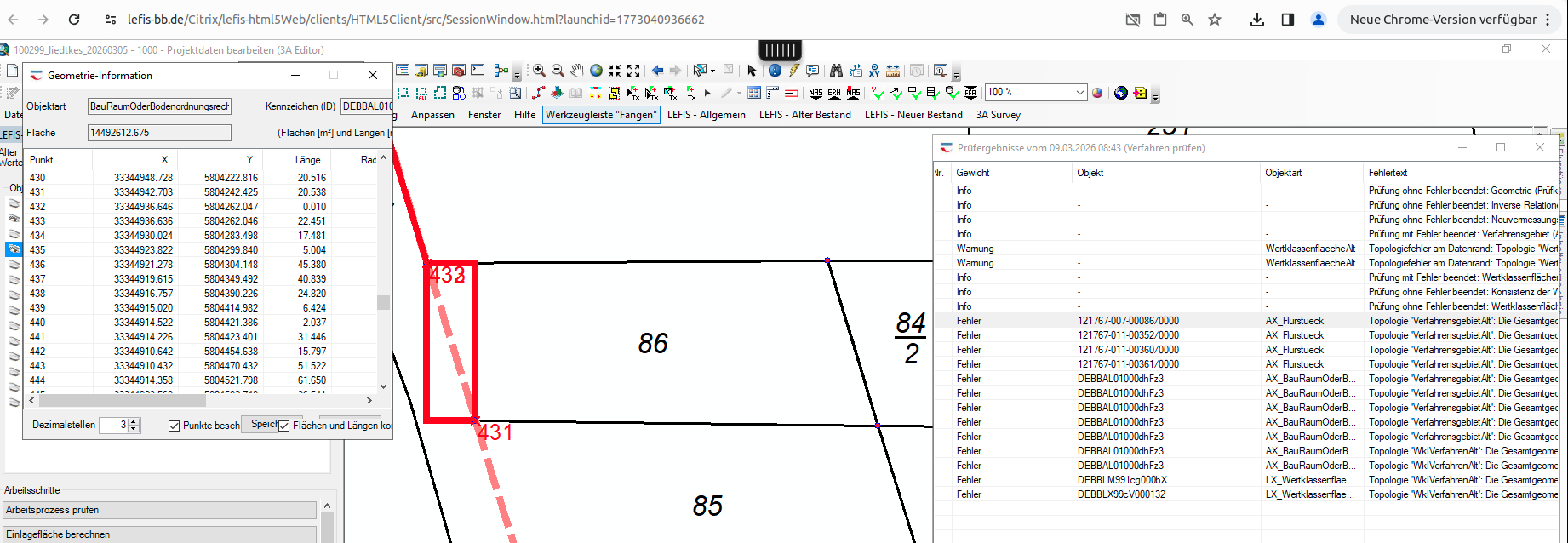This screenshot has width=1568, height=543.
Task: Click the blue info circle icon
Action: coord(775,71)
